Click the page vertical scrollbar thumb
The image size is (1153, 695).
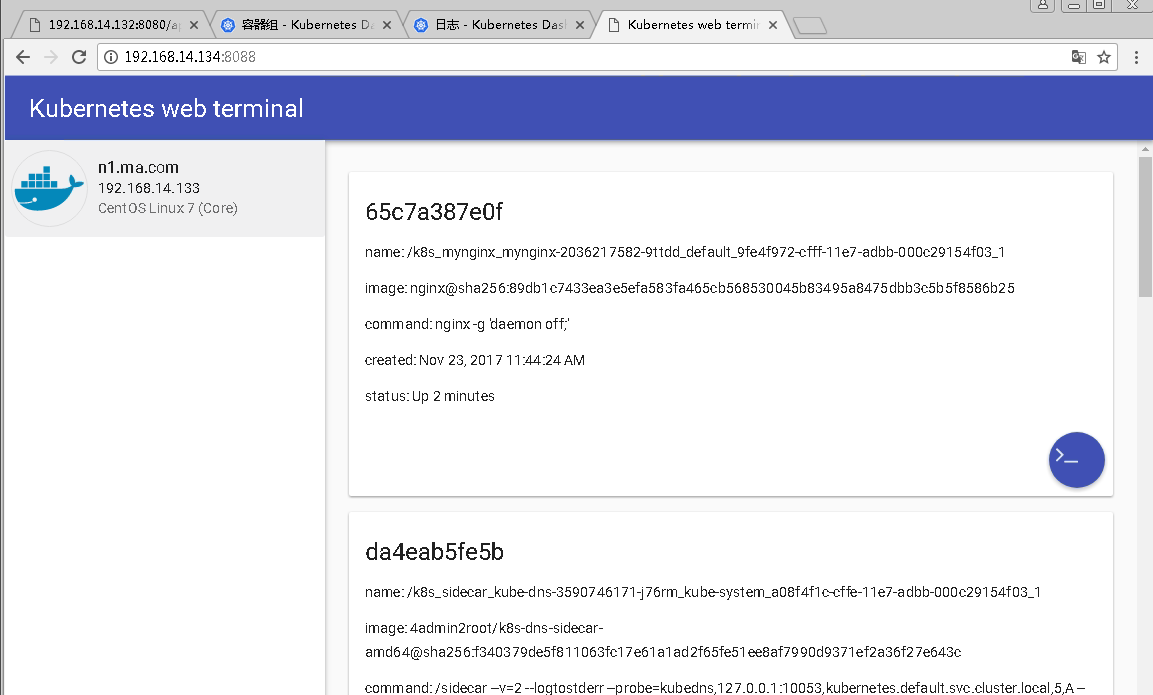pos(1145,227)
